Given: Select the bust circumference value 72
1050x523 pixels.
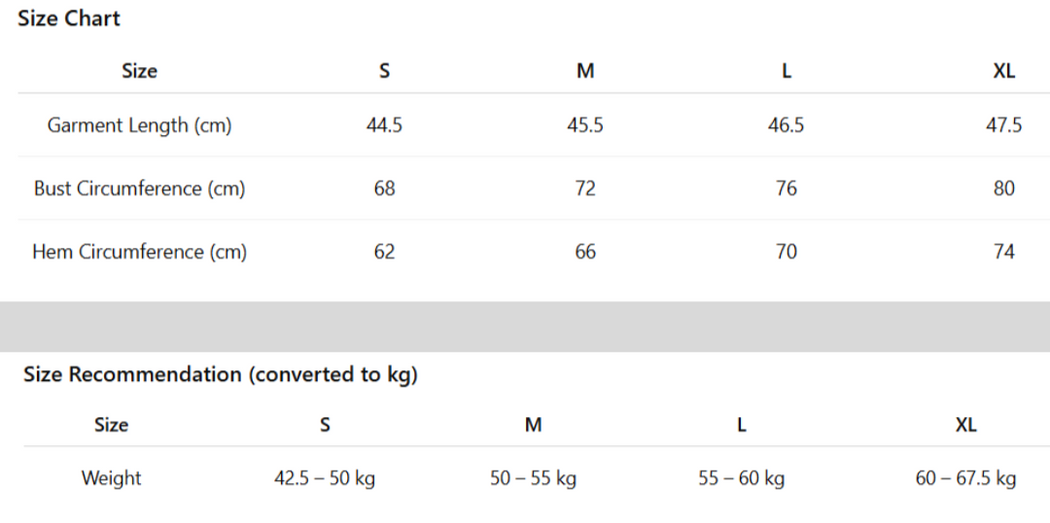Looking at the screenshot, I should coord(585,188).
